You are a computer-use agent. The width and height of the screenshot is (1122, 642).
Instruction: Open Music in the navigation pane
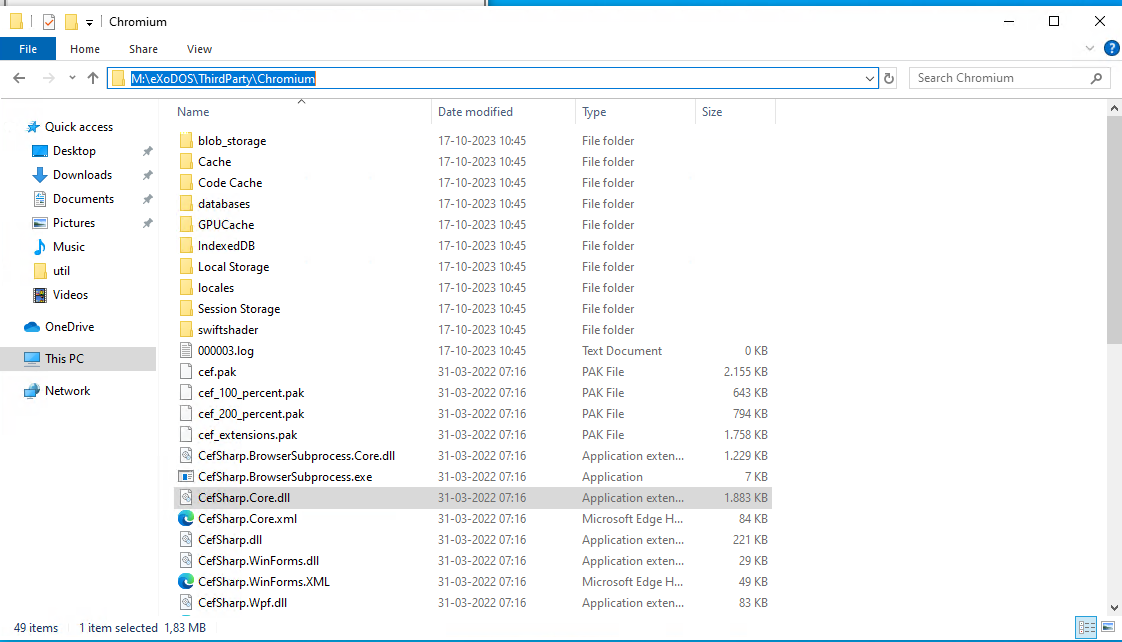pyautogui.click(x=69, y=247)
